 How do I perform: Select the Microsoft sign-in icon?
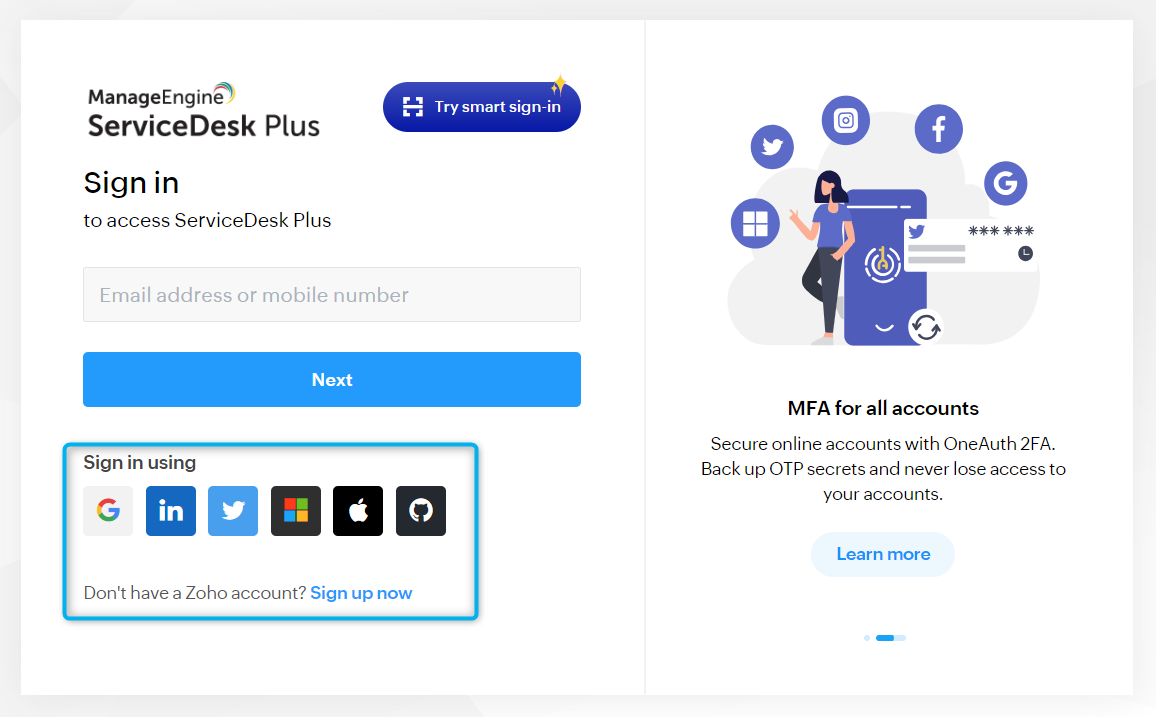pos(296,511)
